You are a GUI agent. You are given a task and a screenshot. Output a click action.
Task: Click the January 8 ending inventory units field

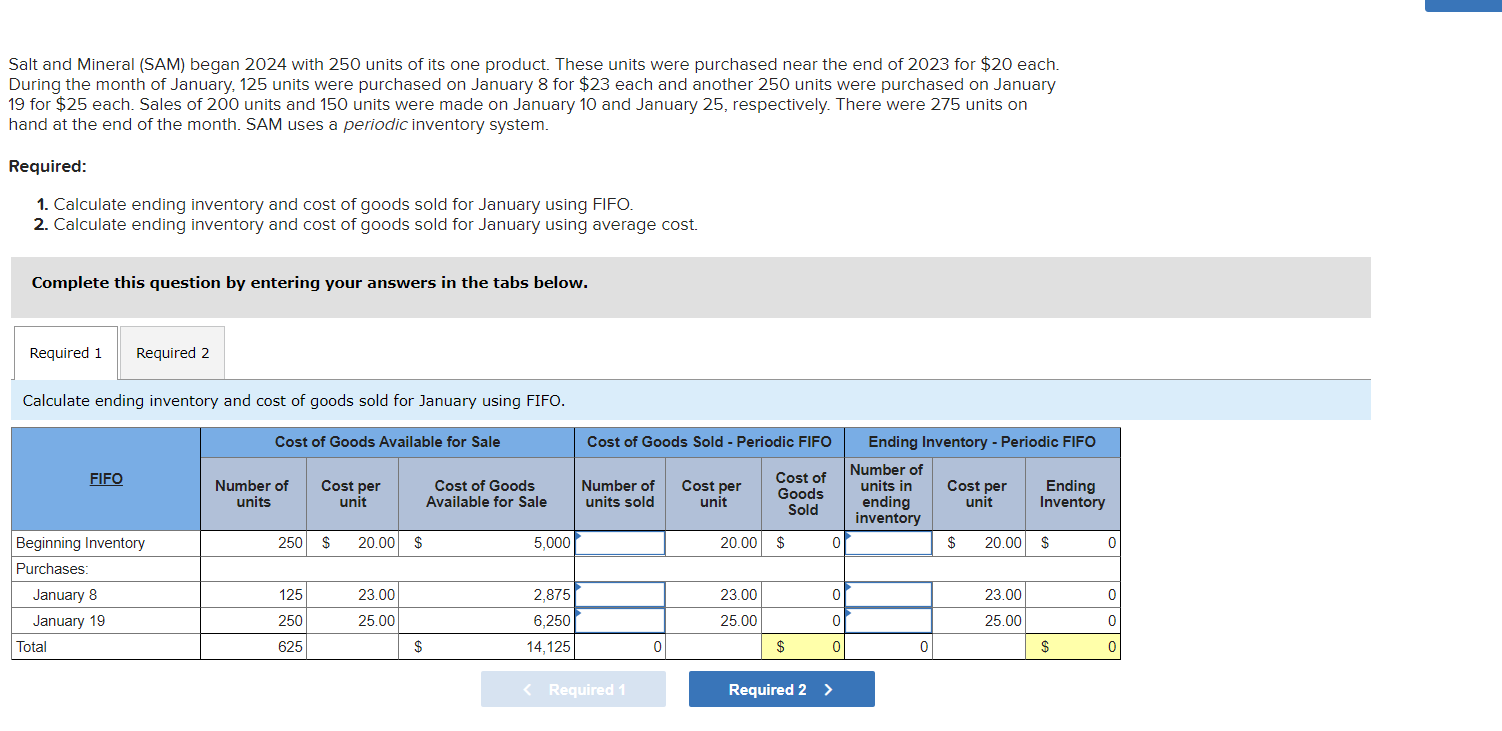pos(888,594)
